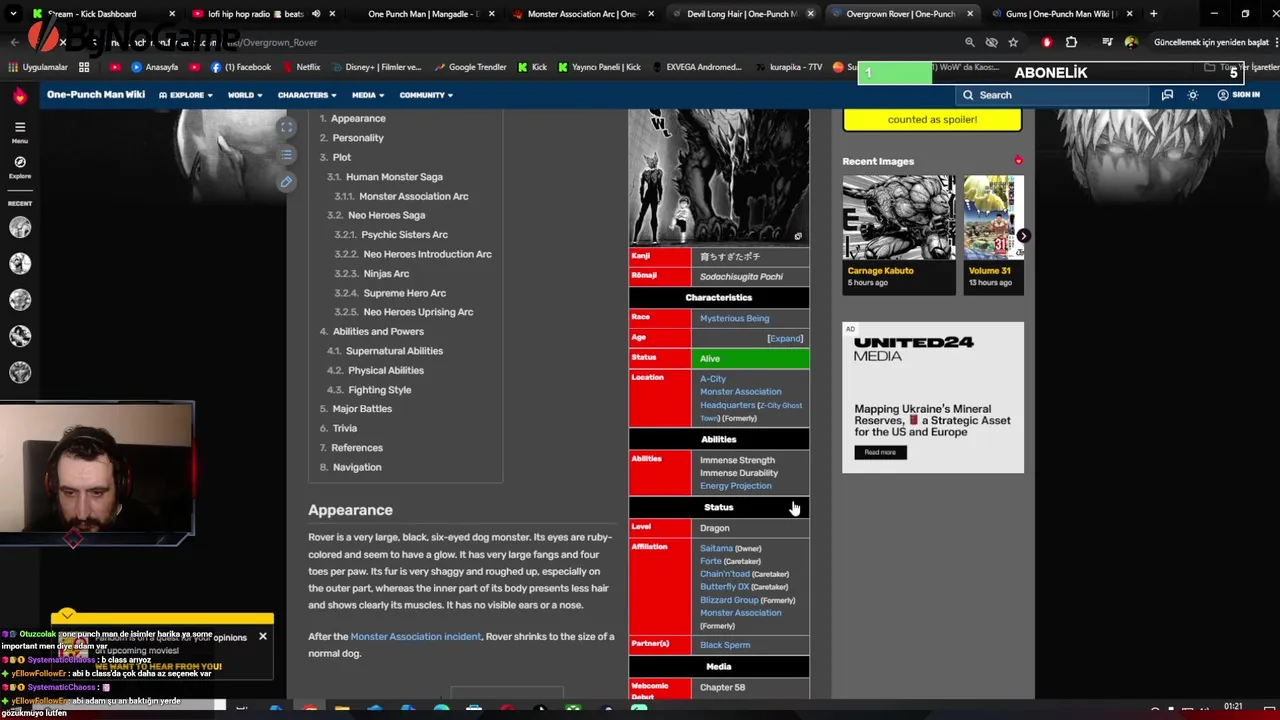Open the Google Trendler bookmark
Viewport: 1280px width, 720px height.
470,67
